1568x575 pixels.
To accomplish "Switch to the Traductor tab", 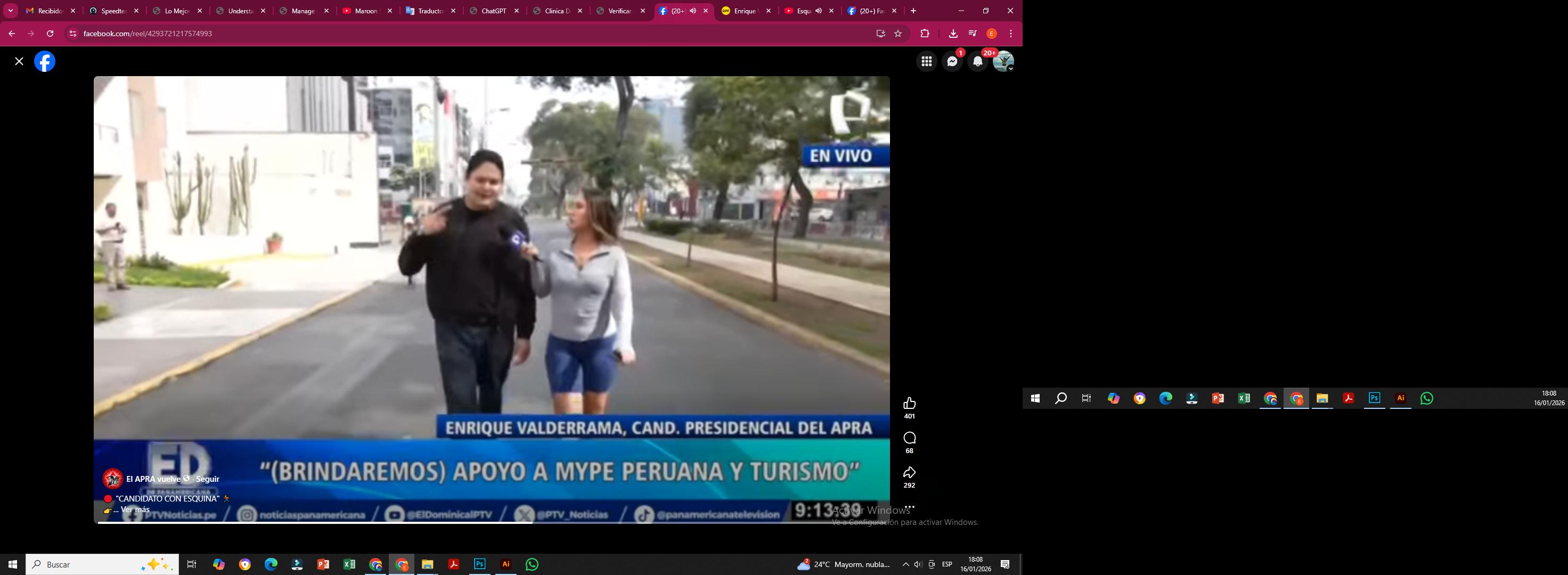I will (430, 11).
